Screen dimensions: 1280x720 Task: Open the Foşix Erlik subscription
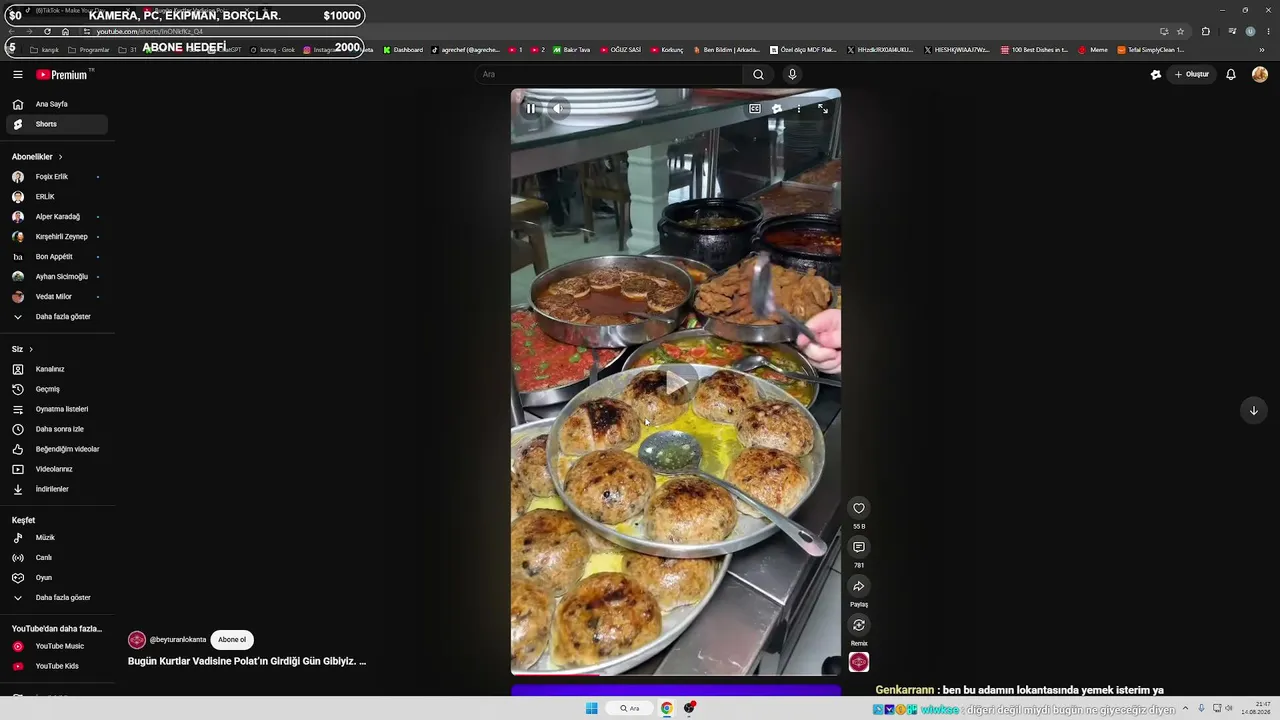[57, 177]
